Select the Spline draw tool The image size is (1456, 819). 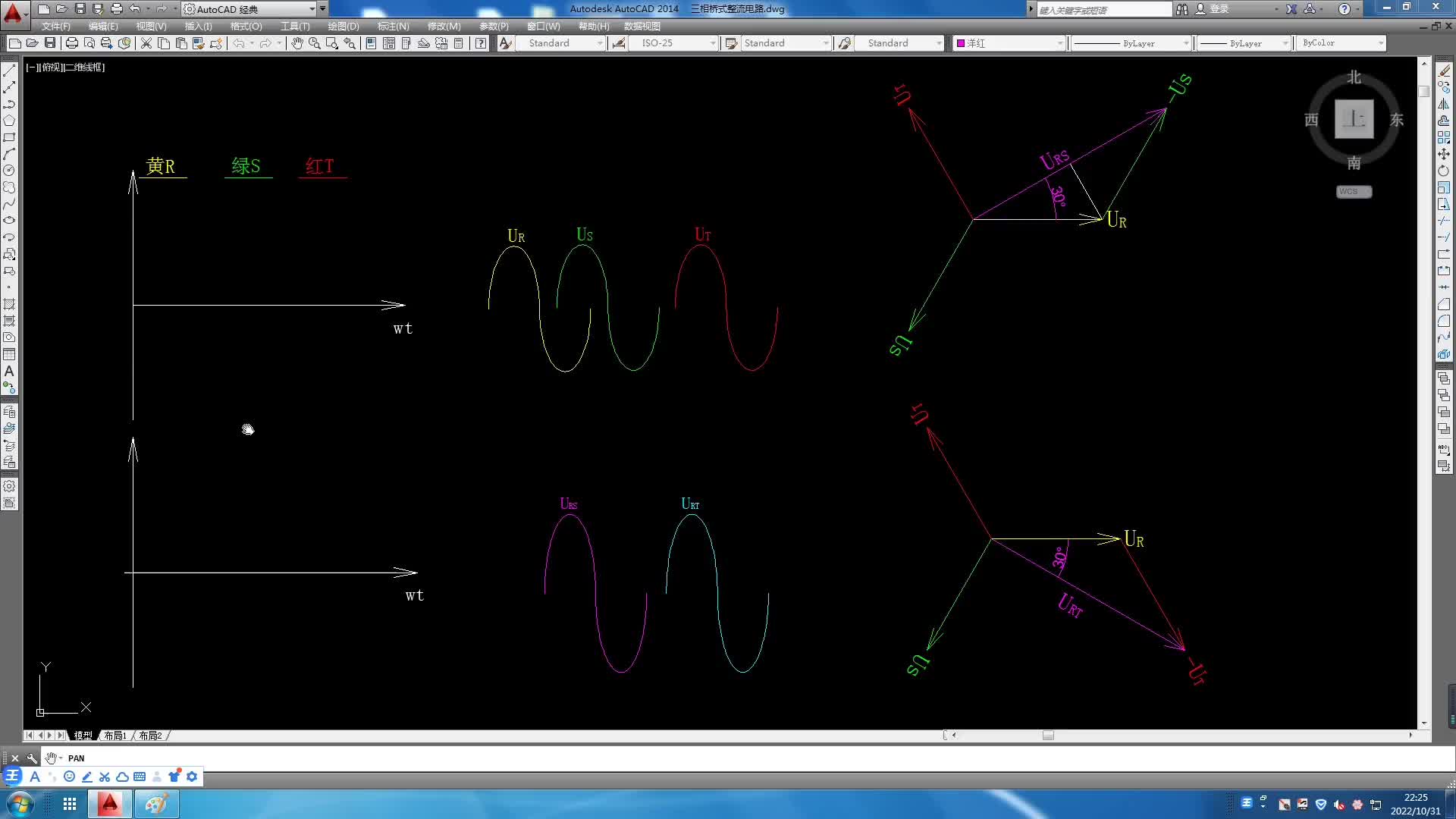tap(9, 204)
